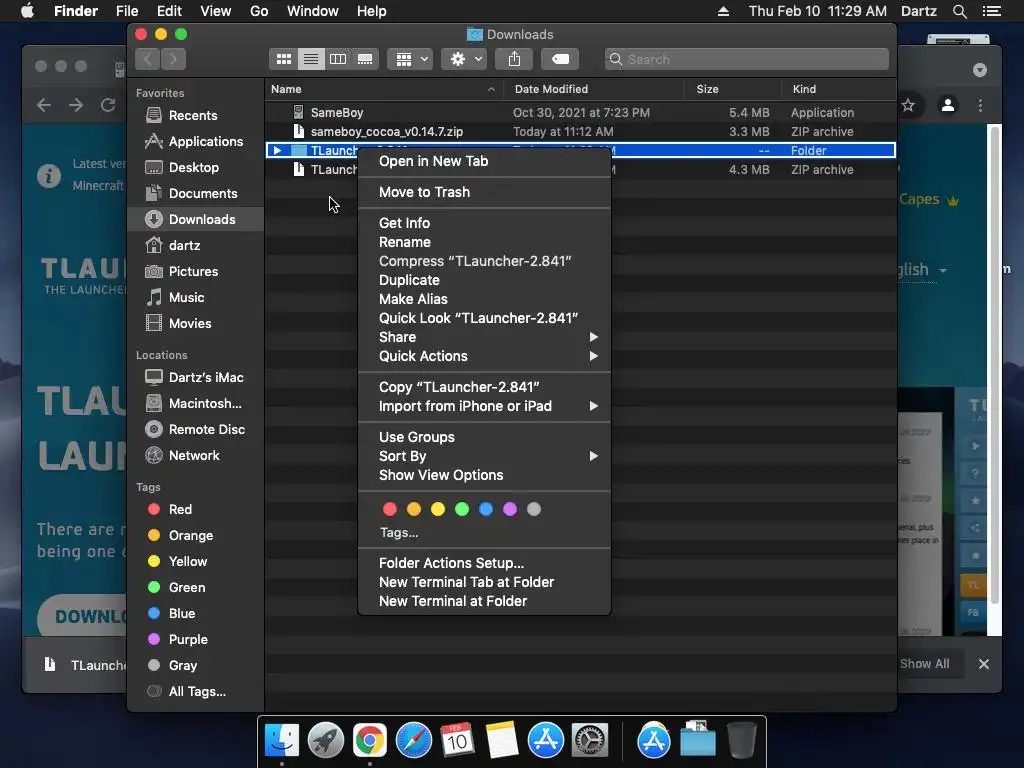
Task: Go back in Finder navigation
Action: 148,59
